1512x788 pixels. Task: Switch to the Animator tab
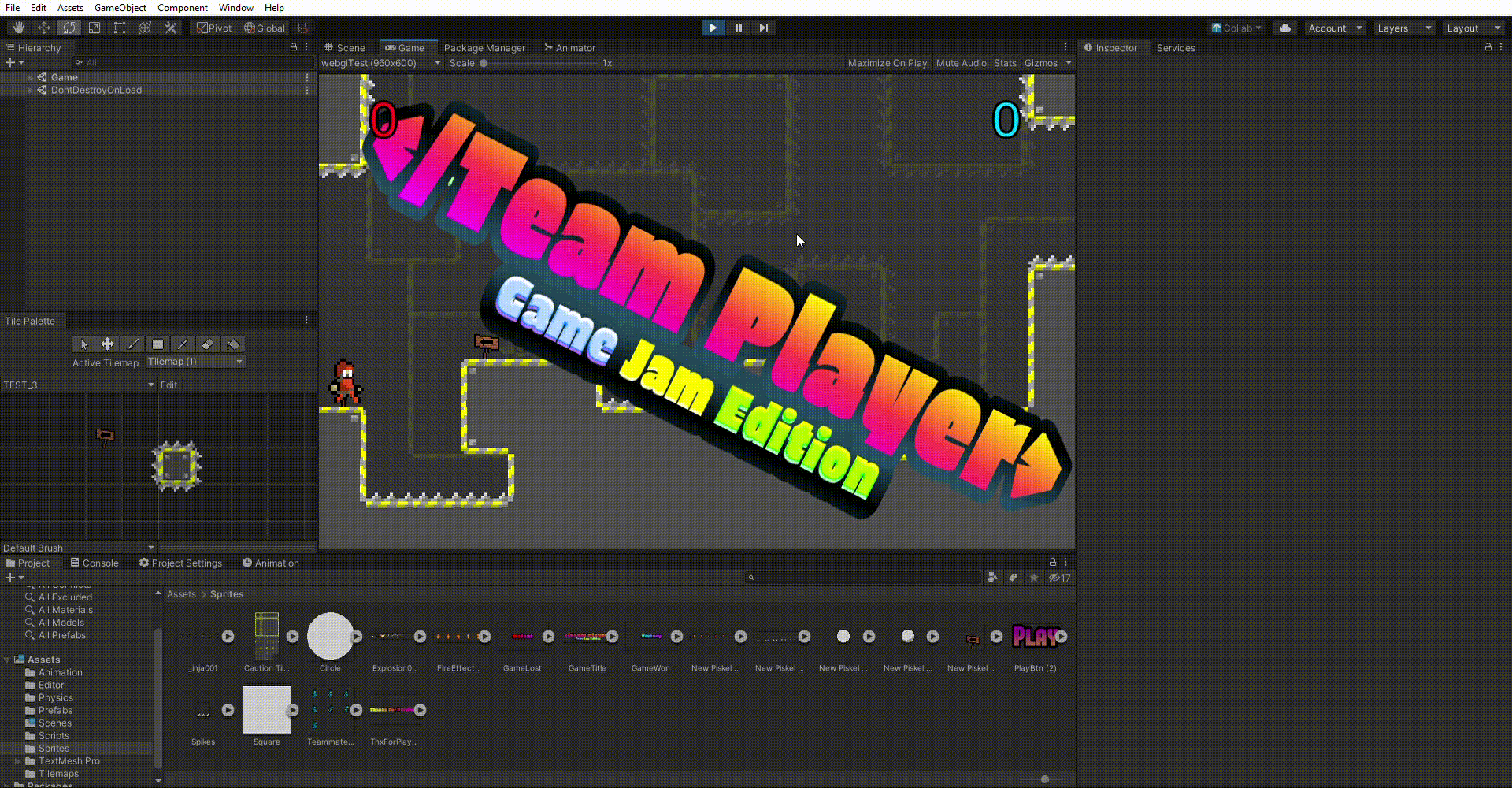tap(569, 47)
